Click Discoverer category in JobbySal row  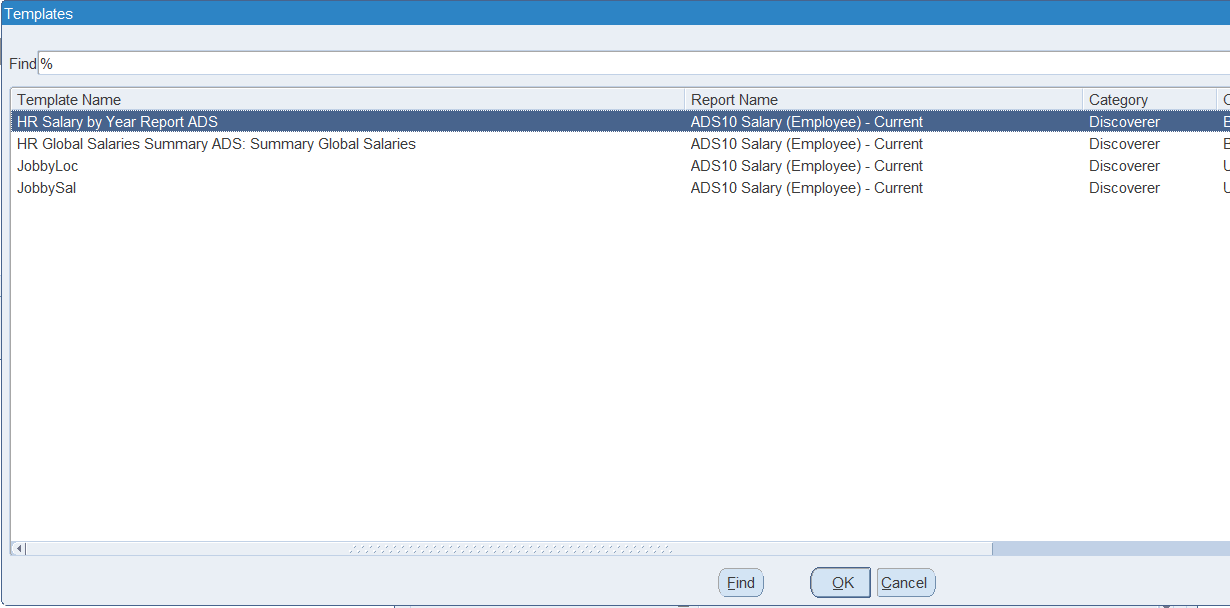tap(1124, 188)
